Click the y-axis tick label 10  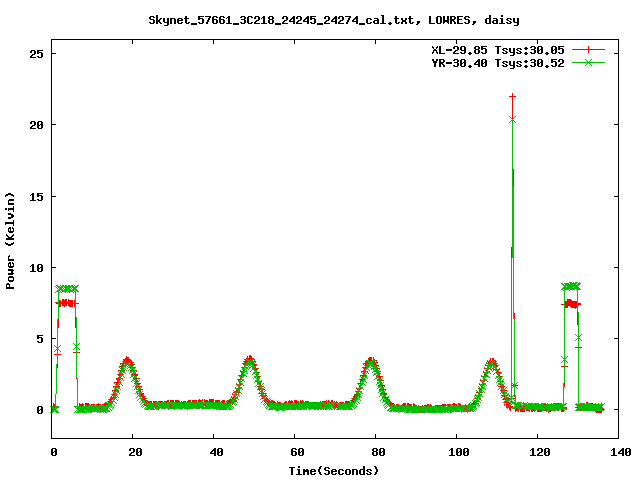(x=36, y=268)
